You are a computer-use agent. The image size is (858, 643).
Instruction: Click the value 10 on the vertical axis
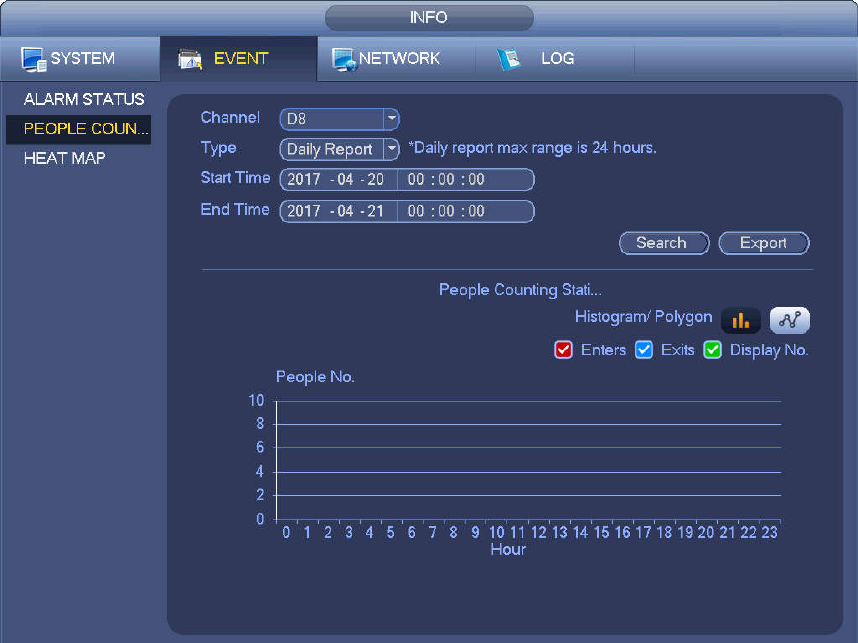256,401
